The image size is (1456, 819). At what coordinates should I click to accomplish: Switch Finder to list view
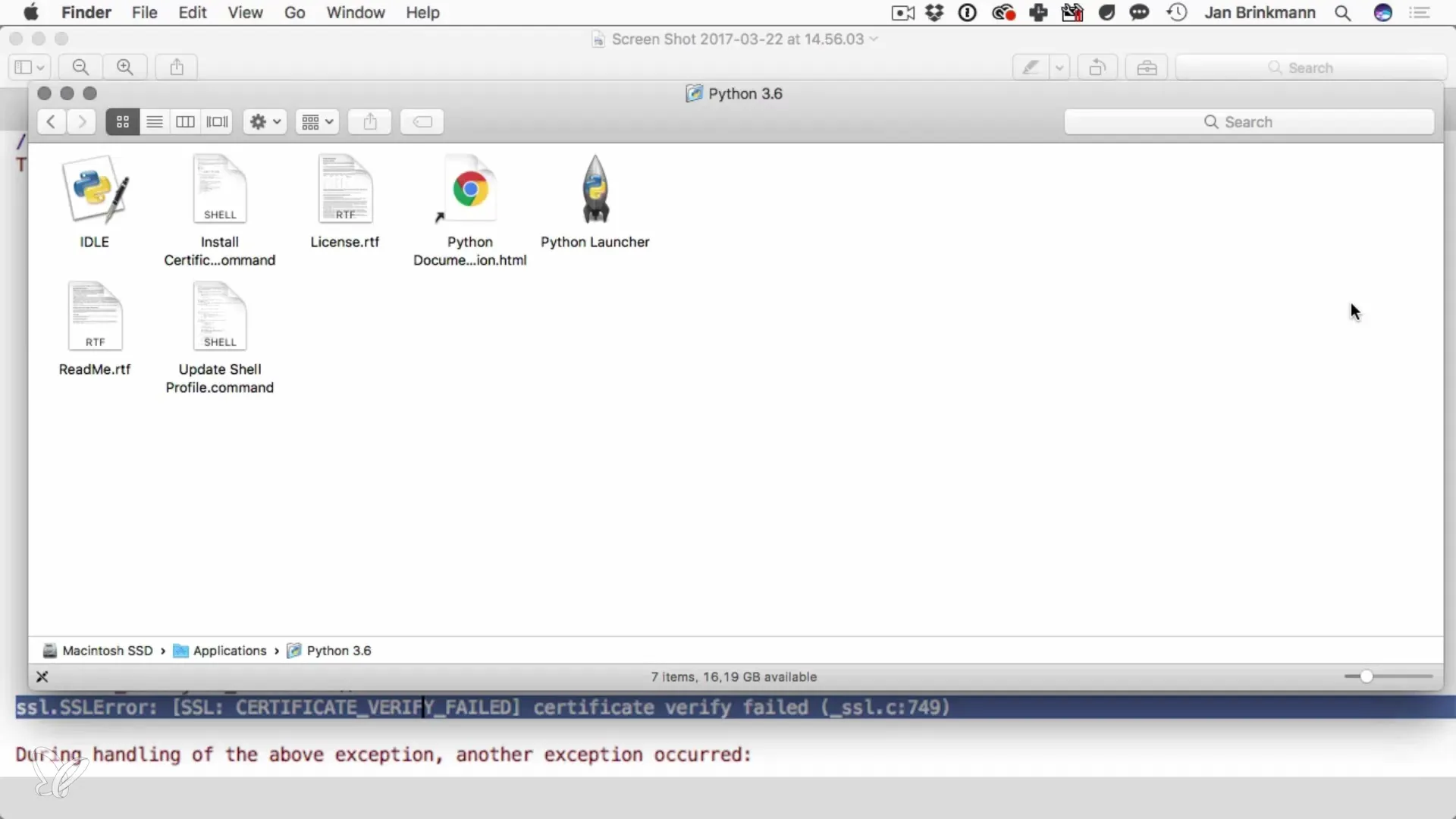(x=155, y=122)
